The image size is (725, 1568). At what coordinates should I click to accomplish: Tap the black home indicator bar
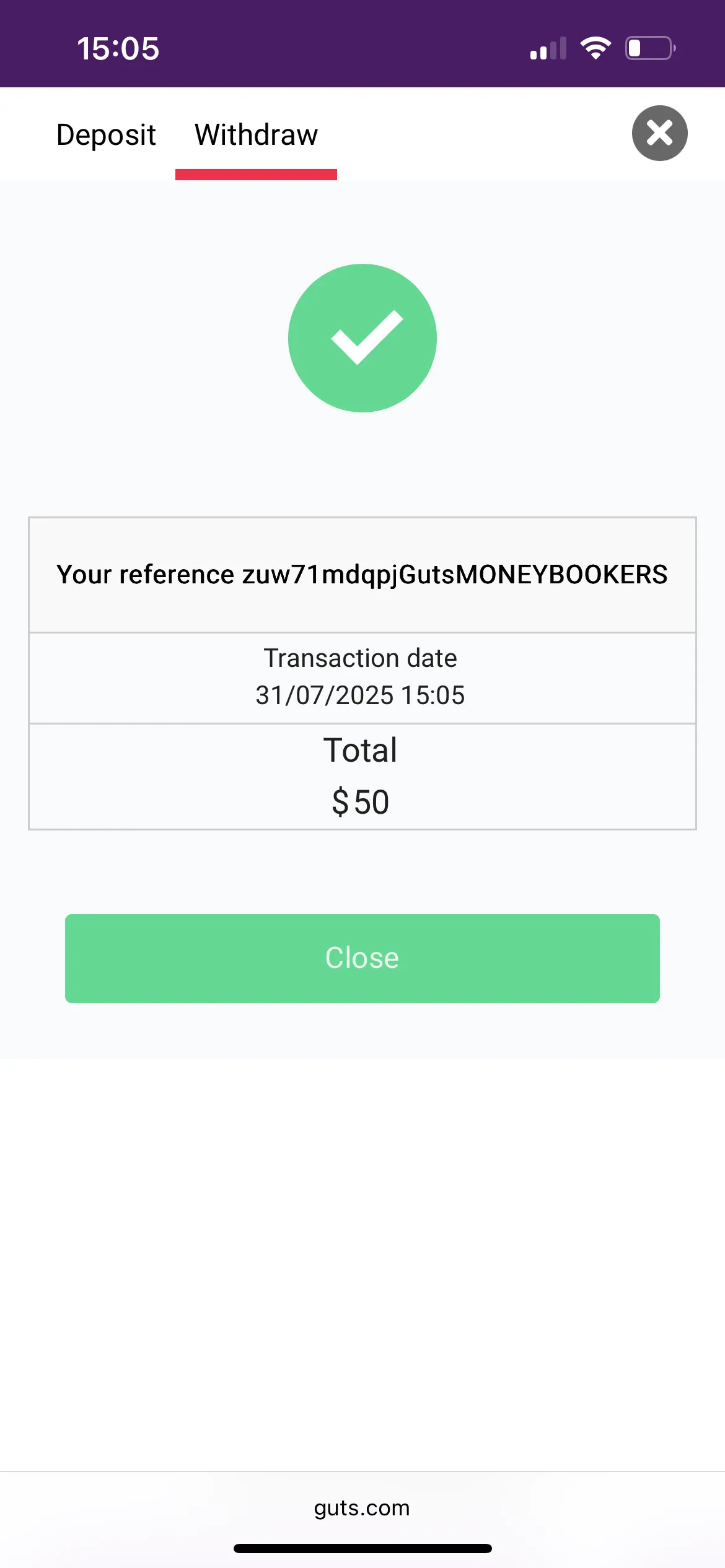coord(362,1548)
